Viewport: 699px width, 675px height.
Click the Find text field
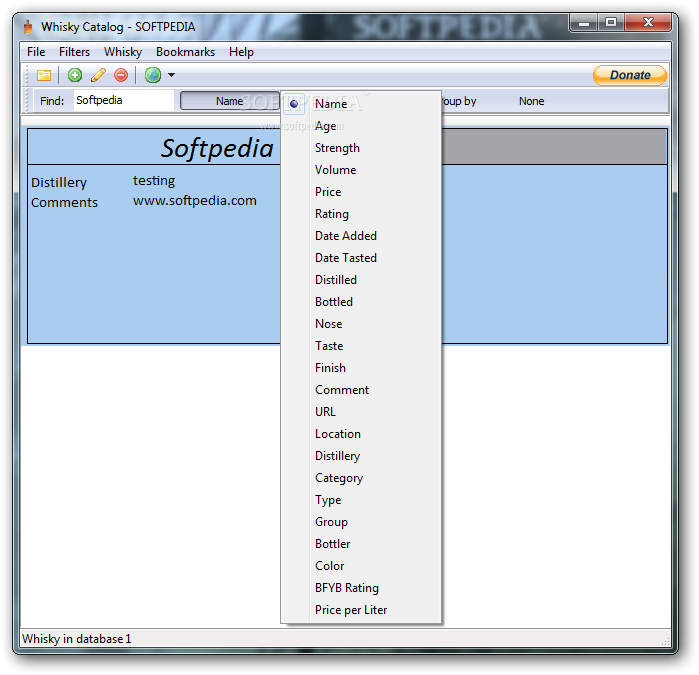coord(124,100)
